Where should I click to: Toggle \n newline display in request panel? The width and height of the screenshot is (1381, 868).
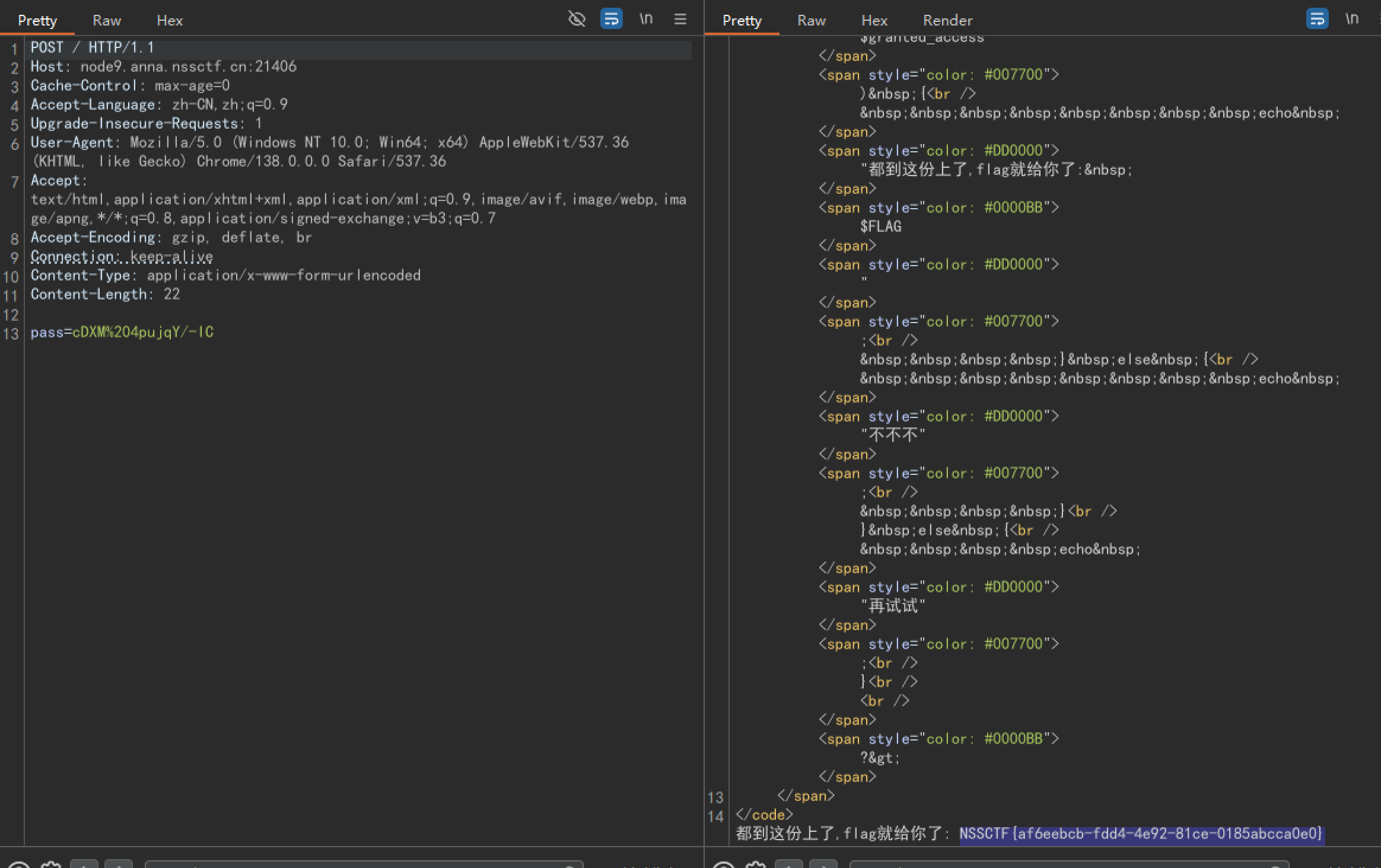pyautogui.click(x=646, y=19)
